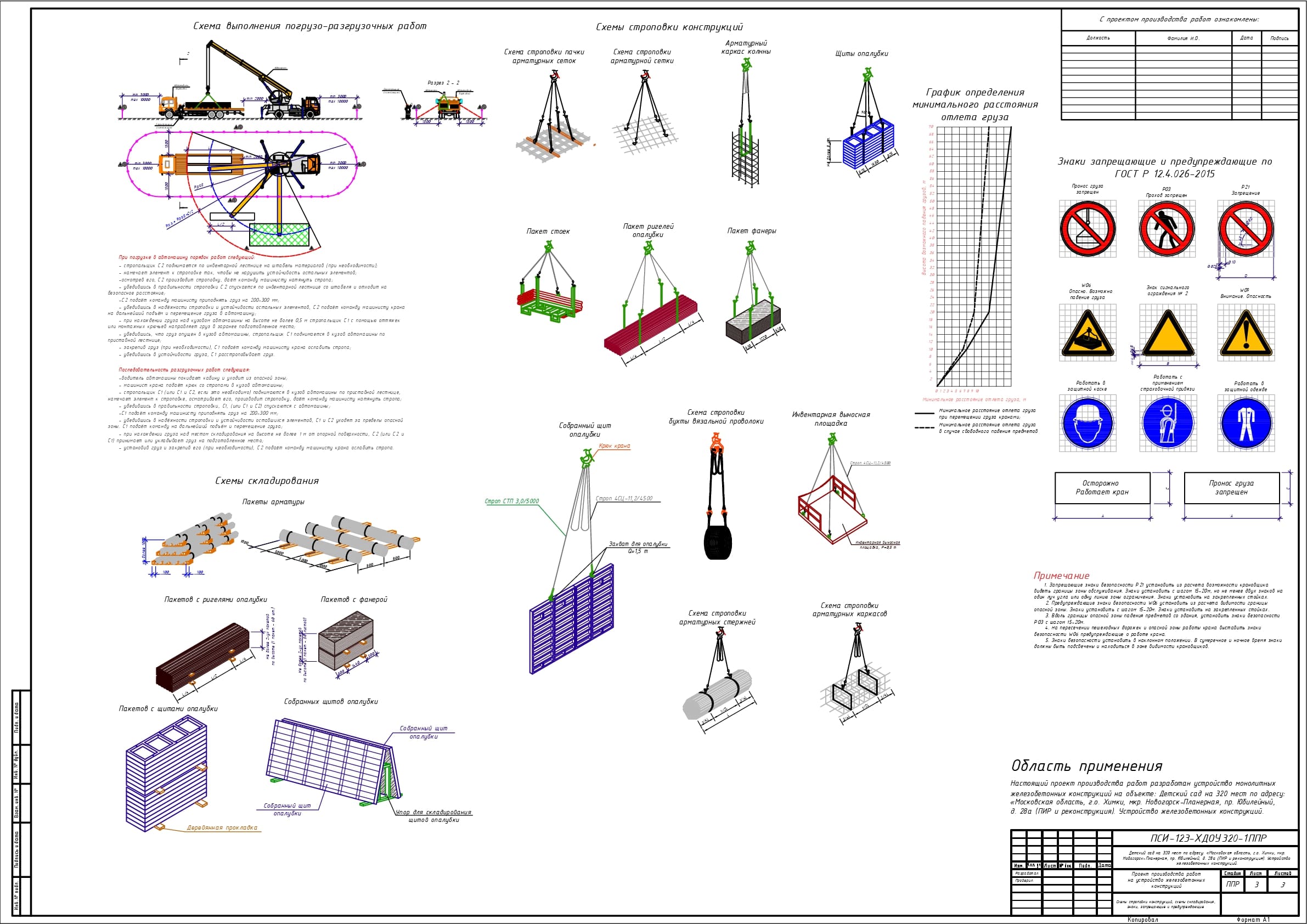This screenshot has width=1307, height=924.
Task: Click the load fall distance graph grid
Action: [x=974, y=256]
